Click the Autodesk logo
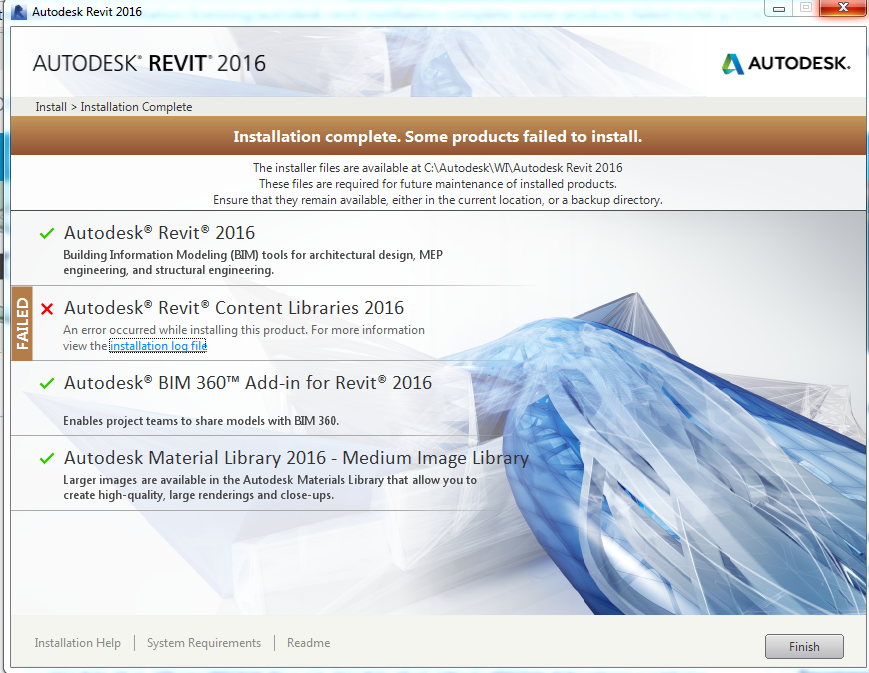The width and height of the screenshot is (869, 673). (786, 63)
